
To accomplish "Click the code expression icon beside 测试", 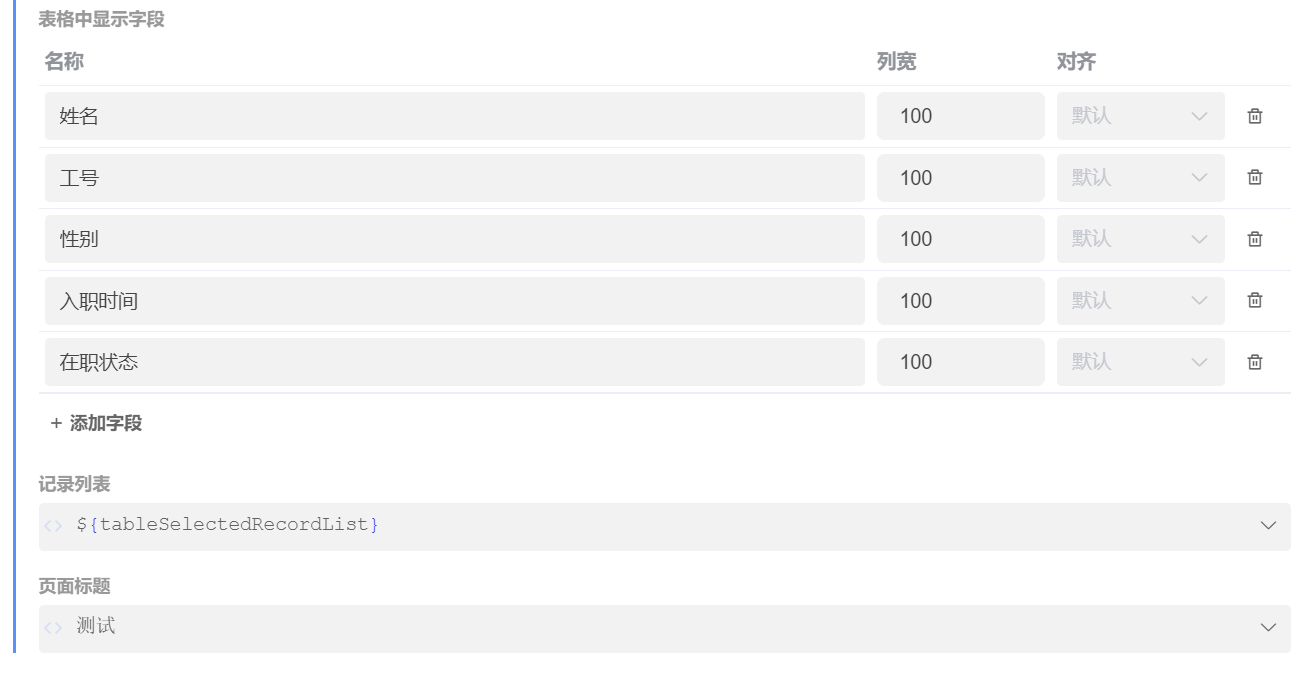I will [x=53, y=627].
